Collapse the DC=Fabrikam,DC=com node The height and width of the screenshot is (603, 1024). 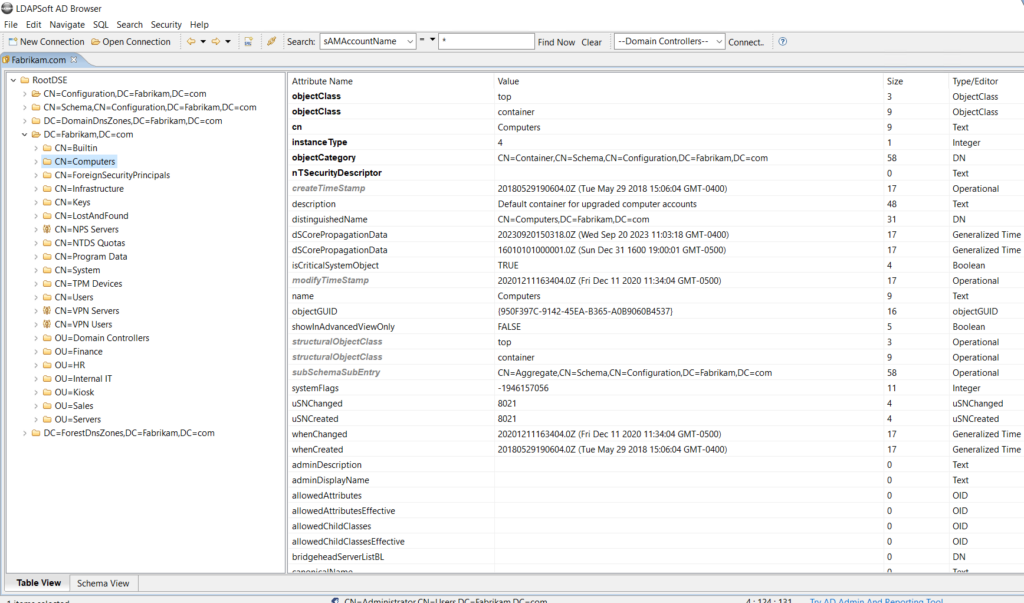25,135
